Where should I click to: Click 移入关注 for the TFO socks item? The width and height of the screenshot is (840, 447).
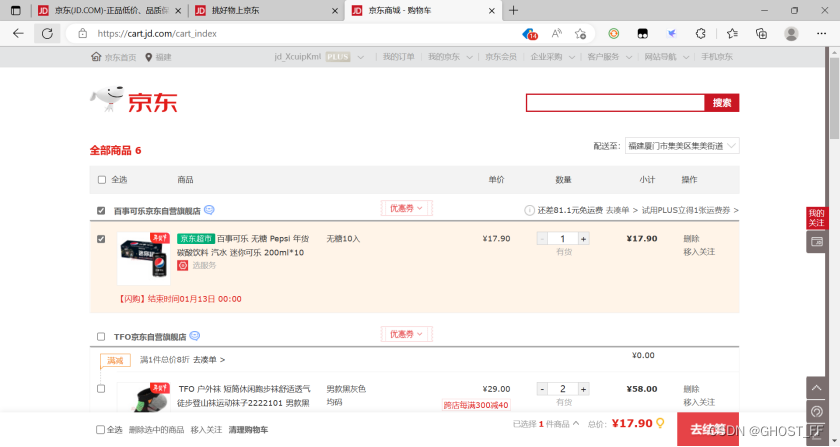[x=699, y=402]
